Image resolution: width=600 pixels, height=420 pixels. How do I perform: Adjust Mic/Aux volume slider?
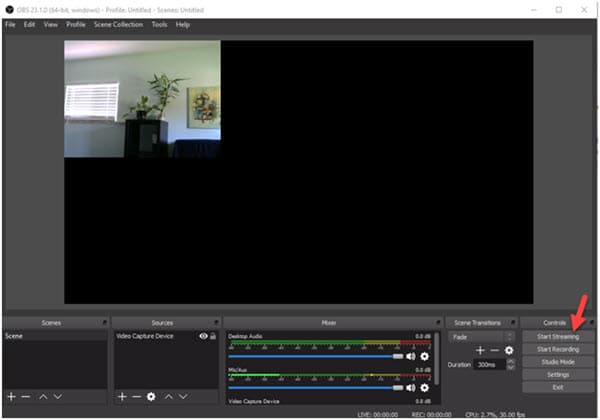(316, 388)
